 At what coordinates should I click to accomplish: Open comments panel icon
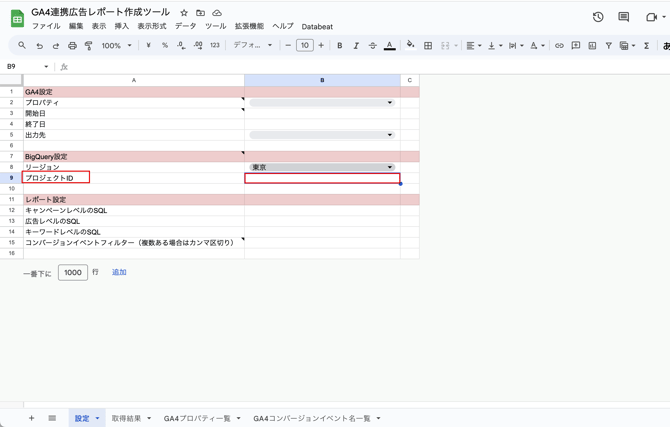(x=623, y=17)
